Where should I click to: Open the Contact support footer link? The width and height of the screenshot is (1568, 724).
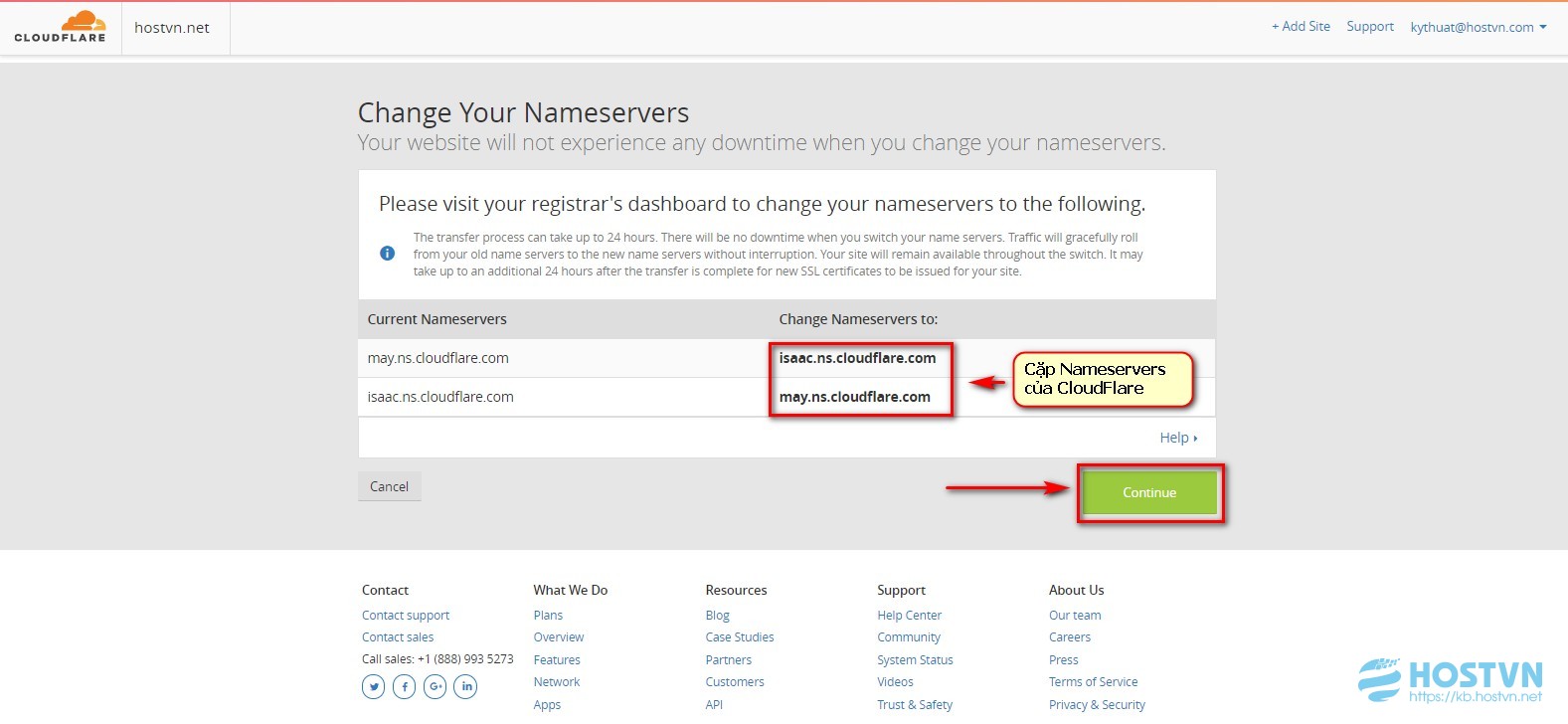(406, 616)
